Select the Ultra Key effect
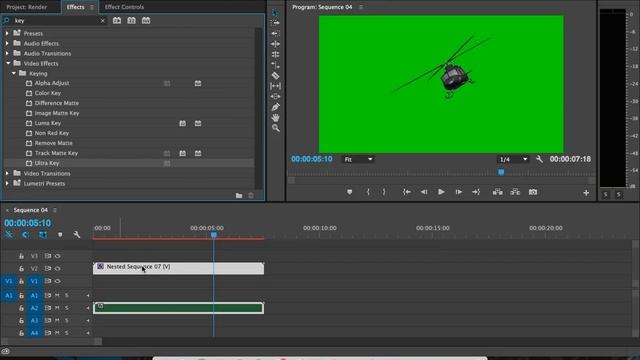The height and width of the screenshot is (360, 640). [47, 163]
